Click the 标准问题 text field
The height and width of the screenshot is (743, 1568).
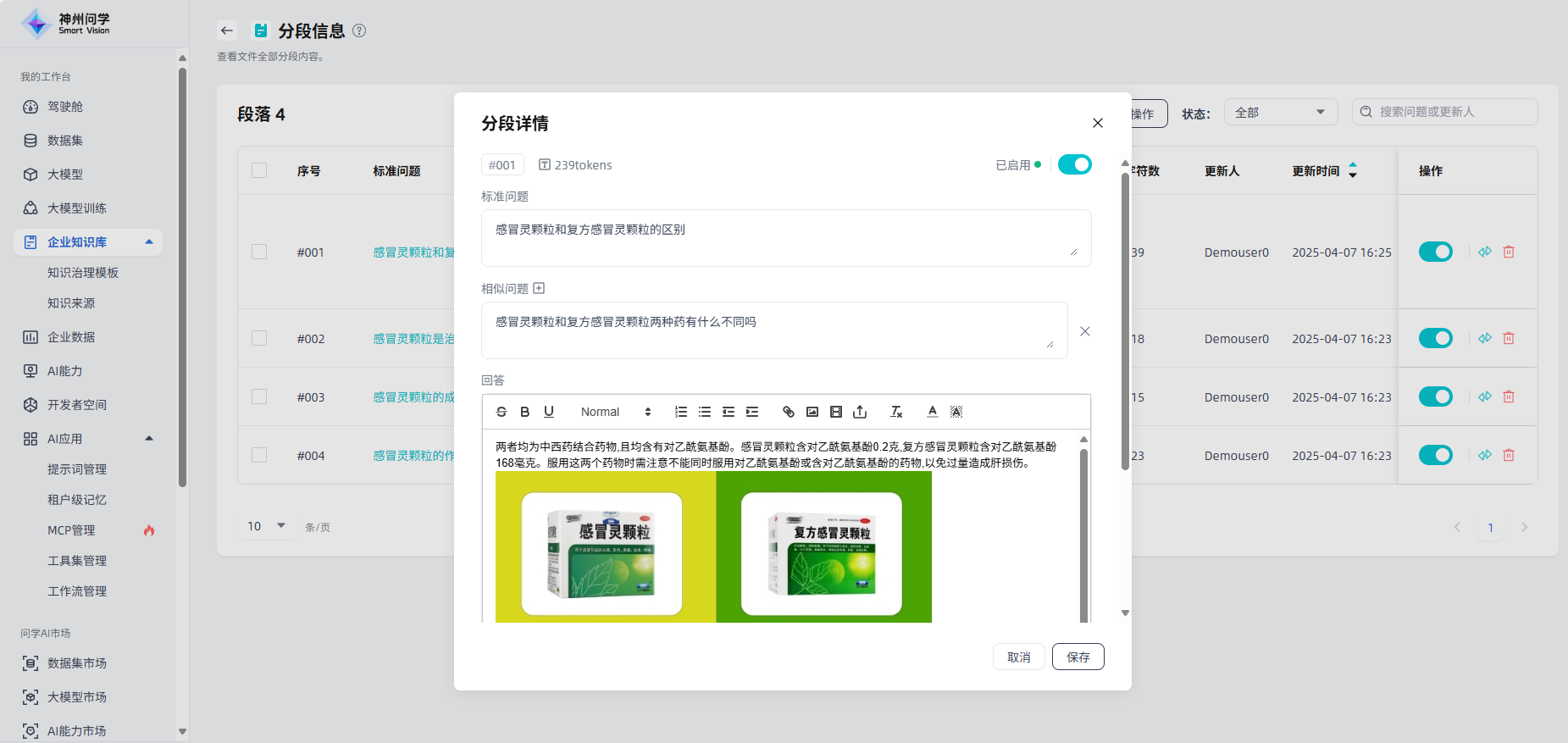point(786,238)
